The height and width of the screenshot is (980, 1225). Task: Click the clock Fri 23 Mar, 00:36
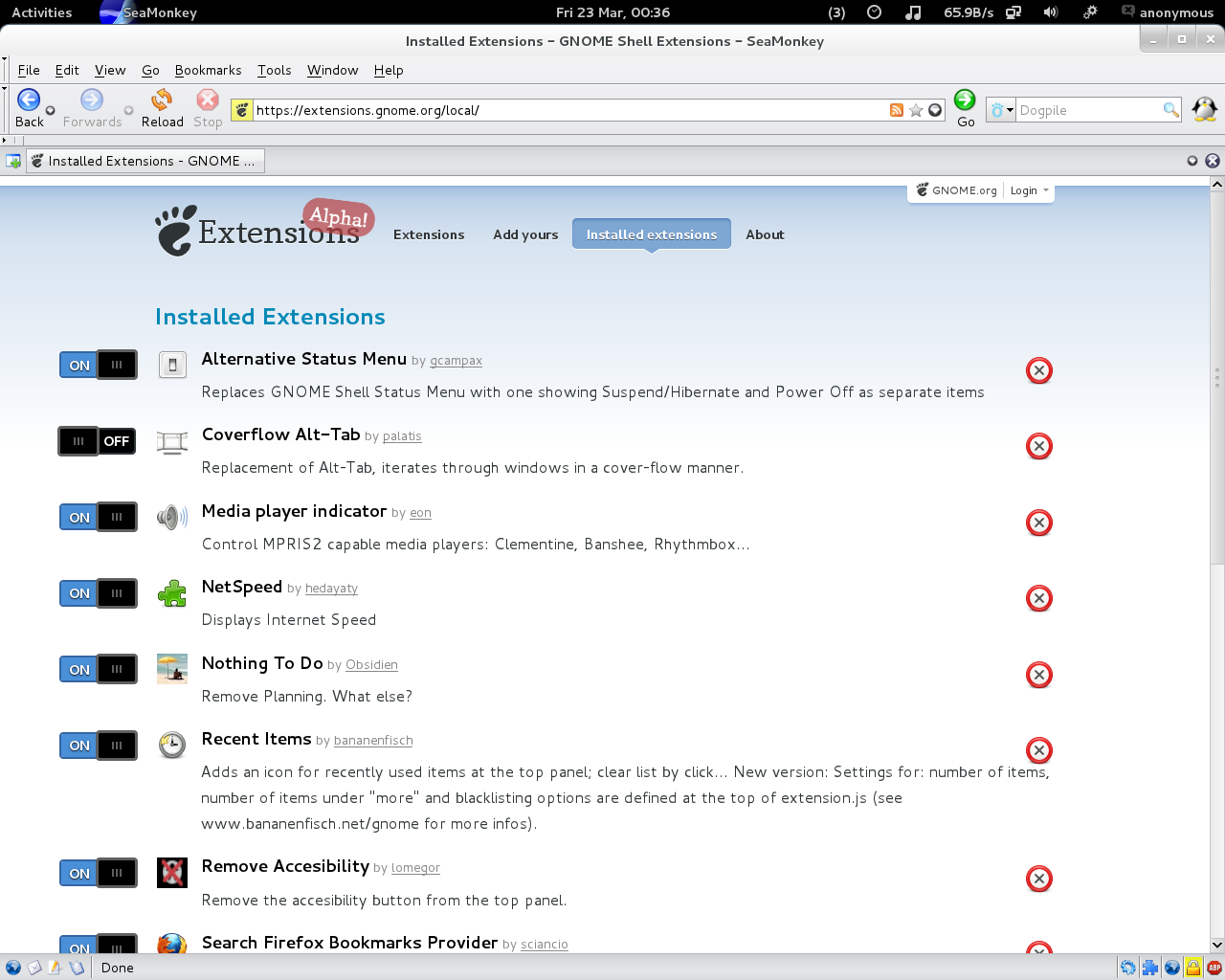point(612,12)
